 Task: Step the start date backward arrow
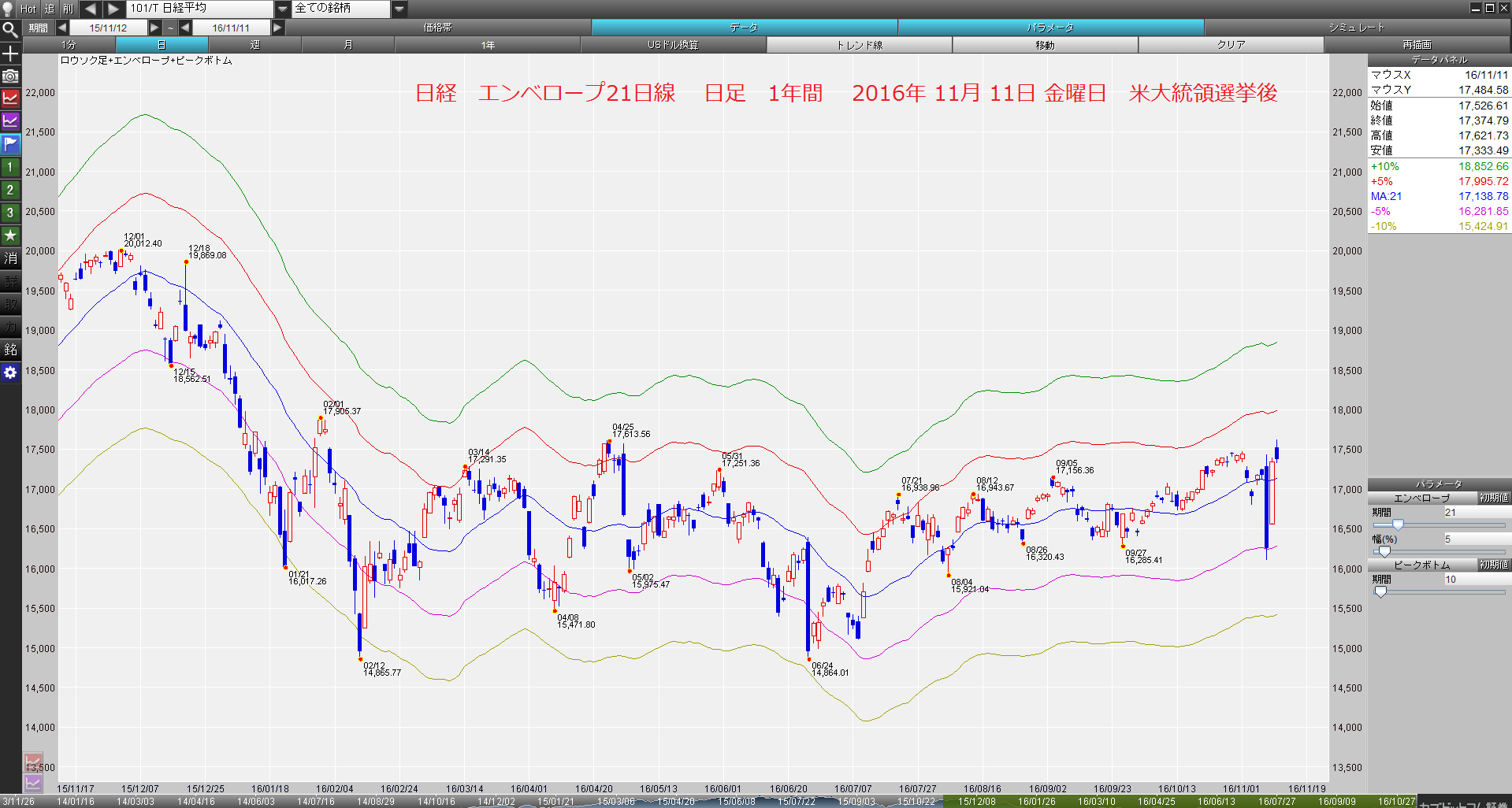click(x=61, y=28)
